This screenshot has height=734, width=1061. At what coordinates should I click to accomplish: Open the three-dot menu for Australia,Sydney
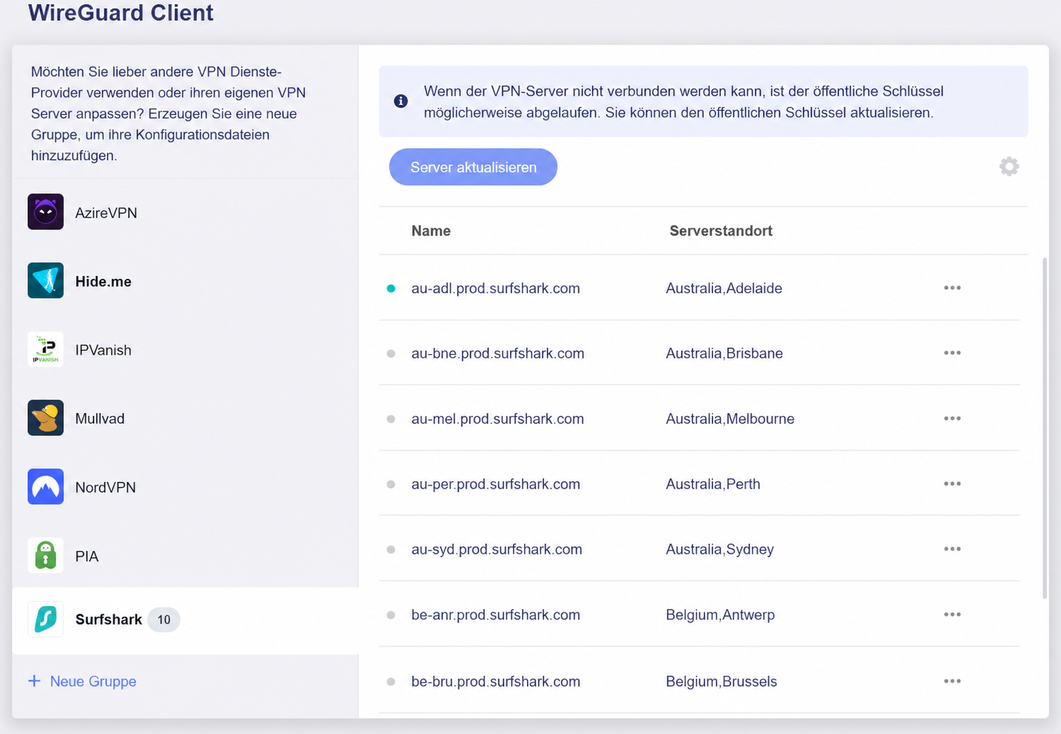pos(952,549)
